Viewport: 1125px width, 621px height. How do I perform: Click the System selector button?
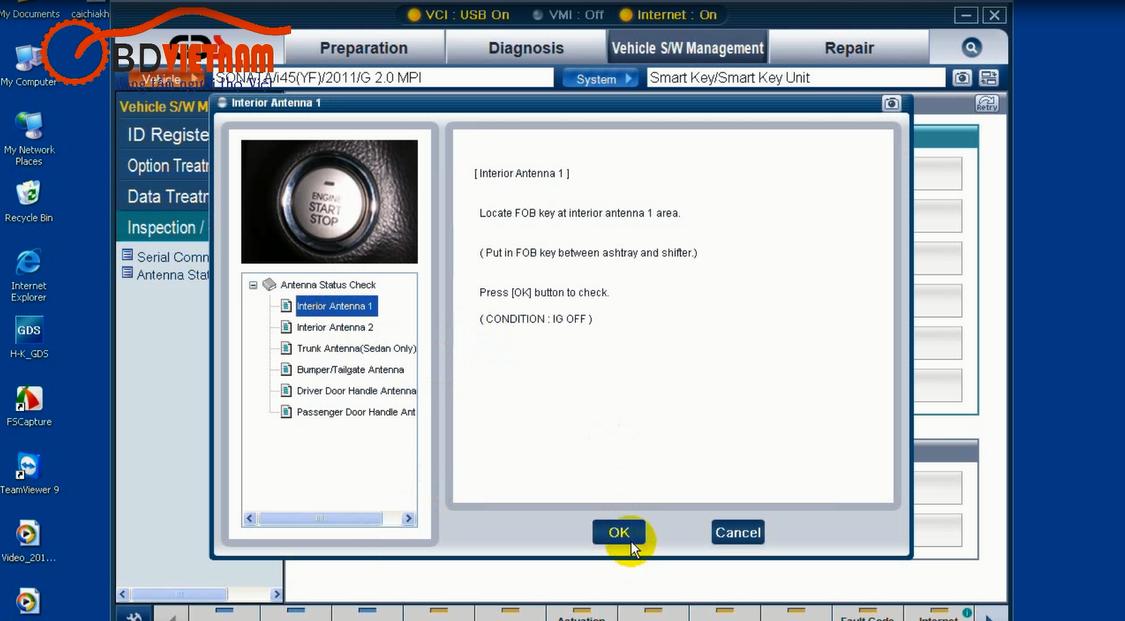click(x=600, y=78)
